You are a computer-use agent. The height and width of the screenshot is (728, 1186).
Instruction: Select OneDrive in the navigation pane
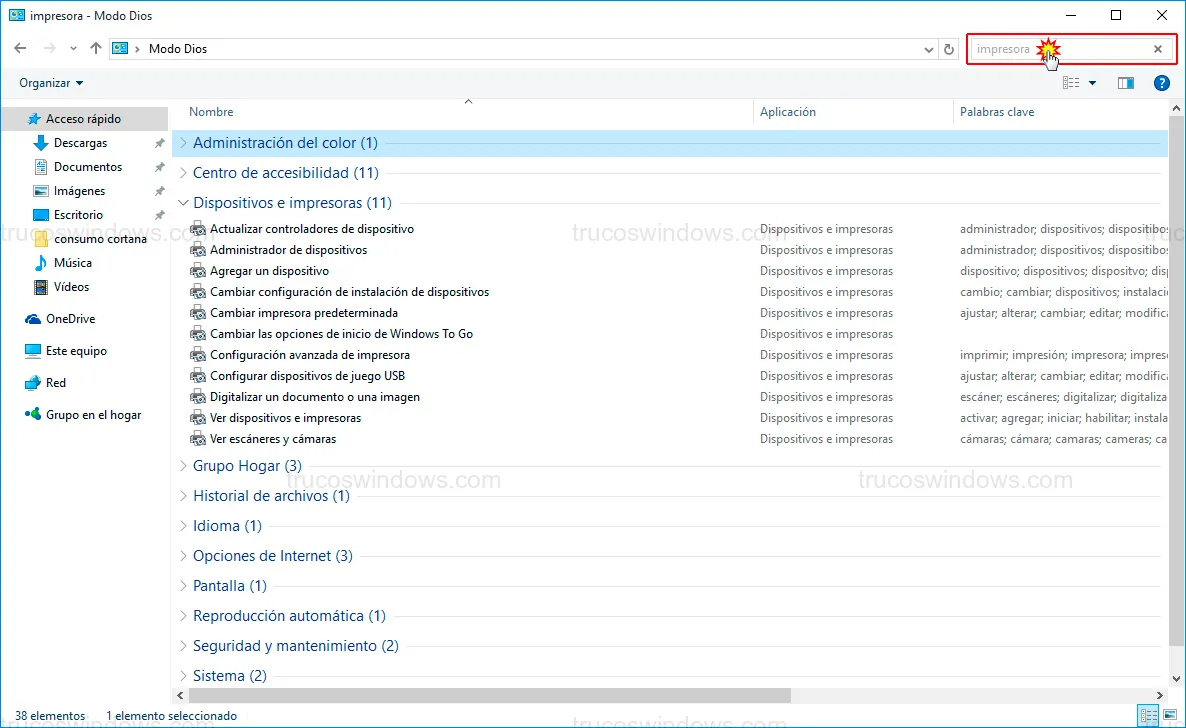tap(70, 319)
